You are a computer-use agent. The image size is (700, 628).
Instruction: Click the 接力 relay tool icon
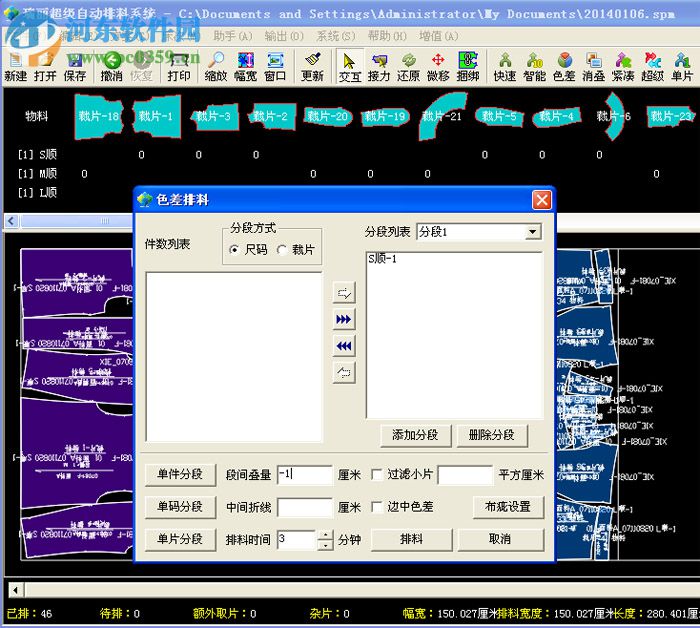click(379, 67)
